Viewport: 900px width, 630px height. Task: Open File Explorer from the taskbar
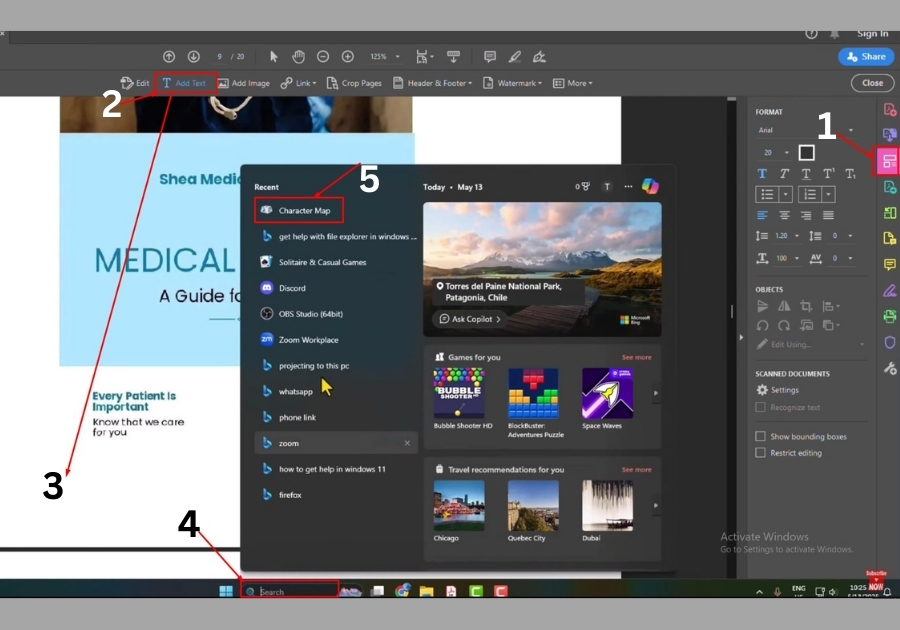click(426, 591)
